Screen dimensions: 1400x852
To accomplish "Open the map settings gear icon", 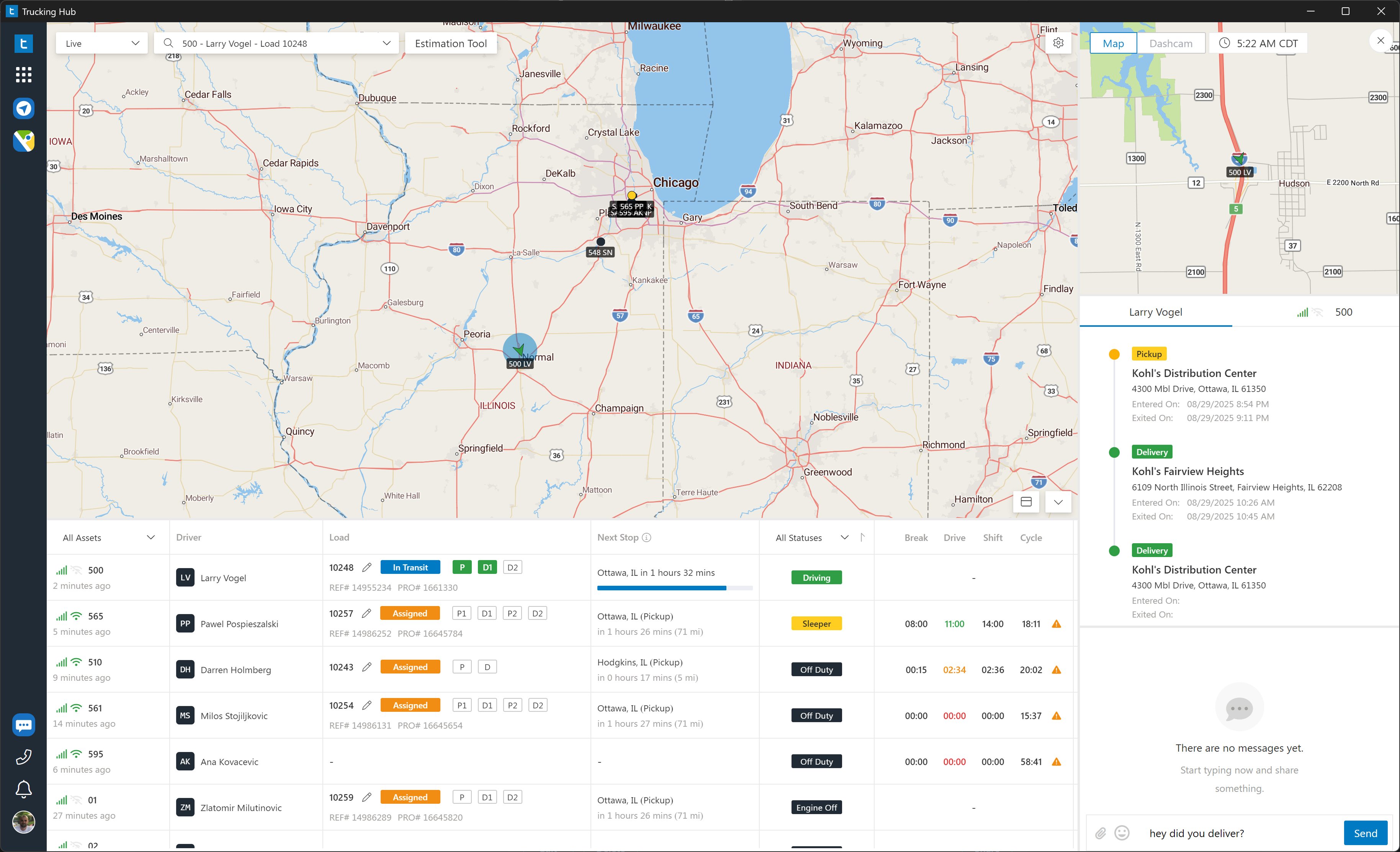I will coord(1058,43).
